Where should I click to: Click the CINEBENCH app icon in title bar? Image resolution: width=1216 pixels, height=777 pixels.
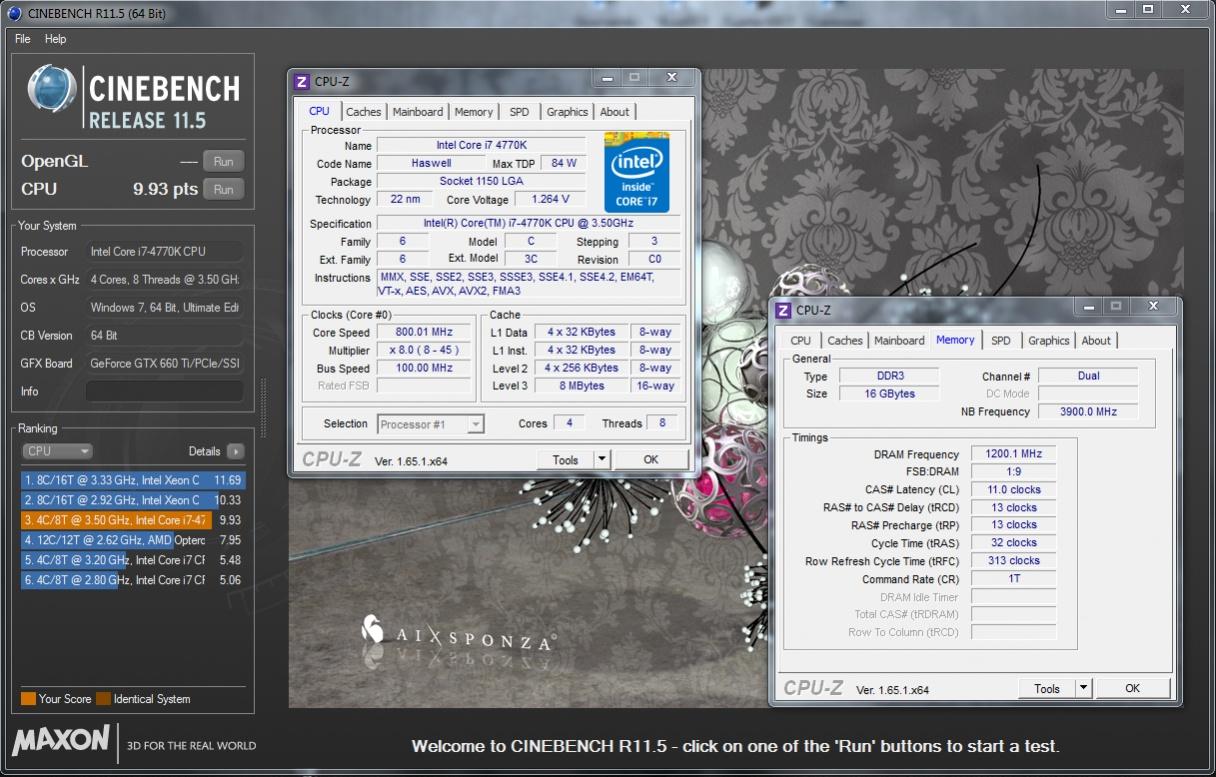point(12,12)
